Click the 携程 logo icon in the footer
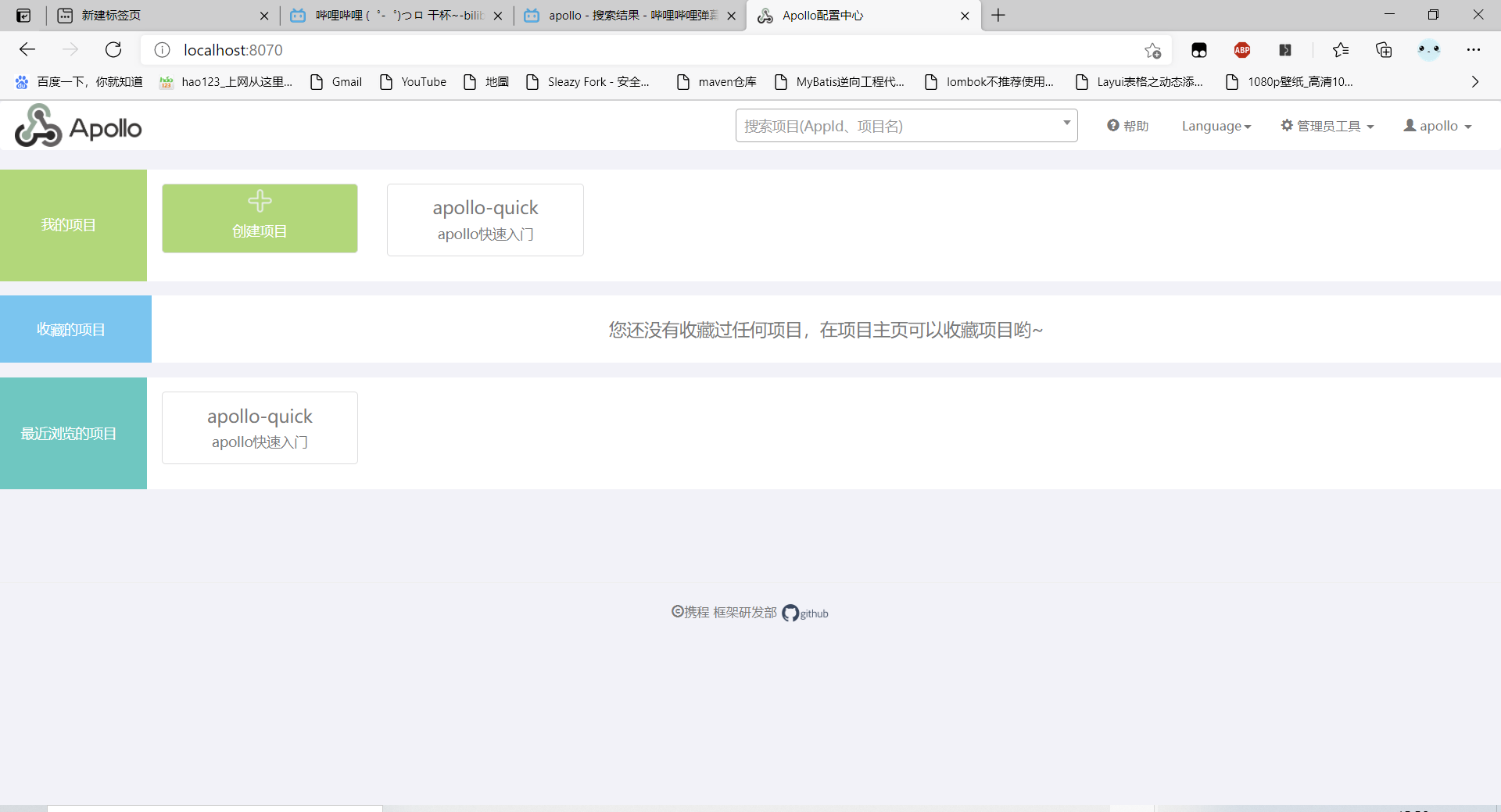 pyautogui.click(x=677, y=612)
